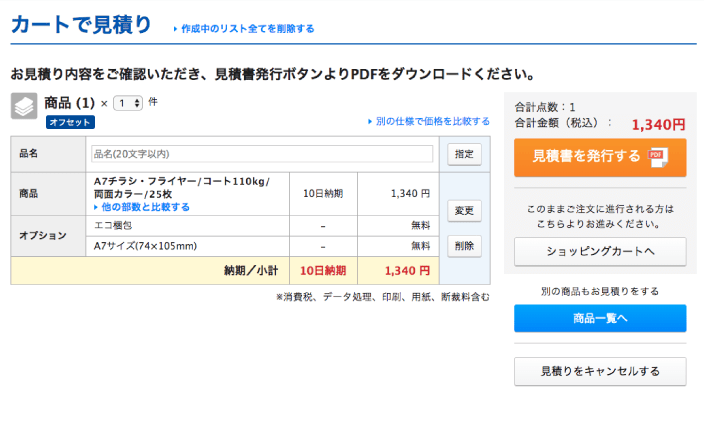This screenshot has width=704, height=440.
Task: Click the arrow before 別の仕様で価格を比較する
Action: tap(370, 122)
